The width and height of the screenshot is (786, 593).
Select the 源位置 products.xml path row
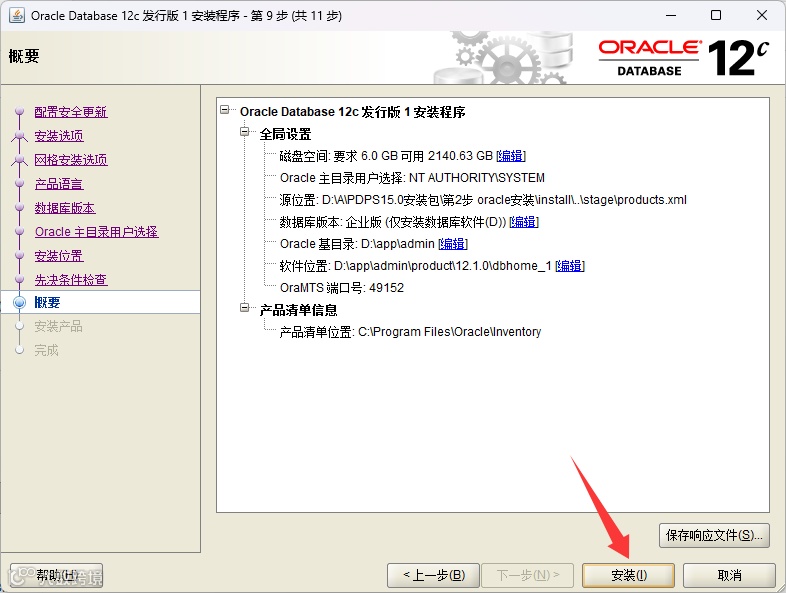click(x=483, y=200)
